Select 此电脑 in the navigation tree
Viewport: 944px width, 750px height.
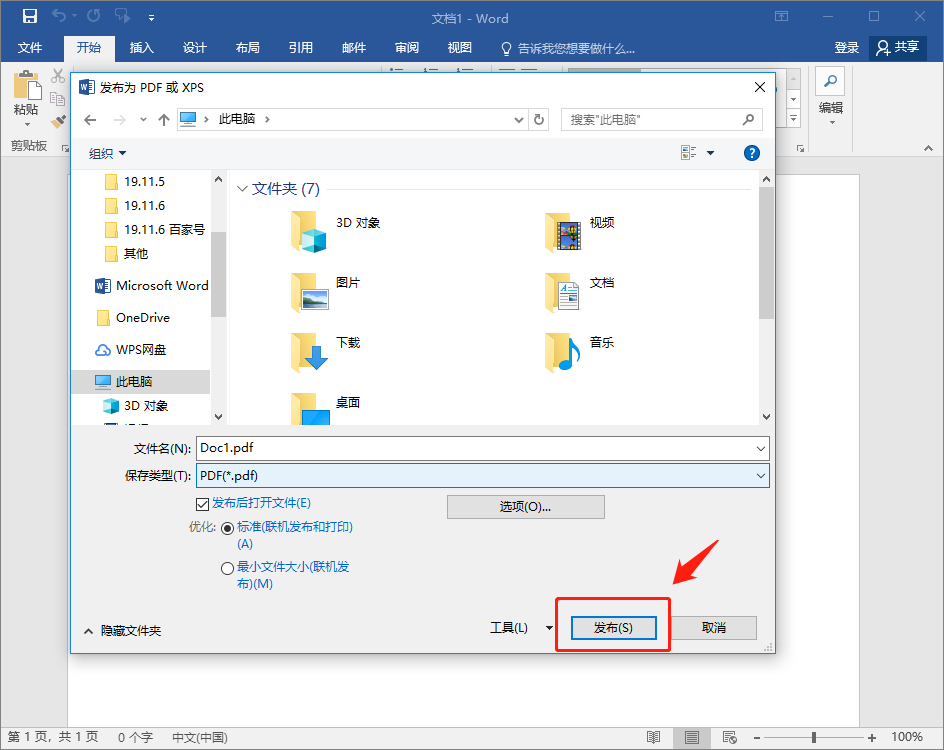point(141,382)
